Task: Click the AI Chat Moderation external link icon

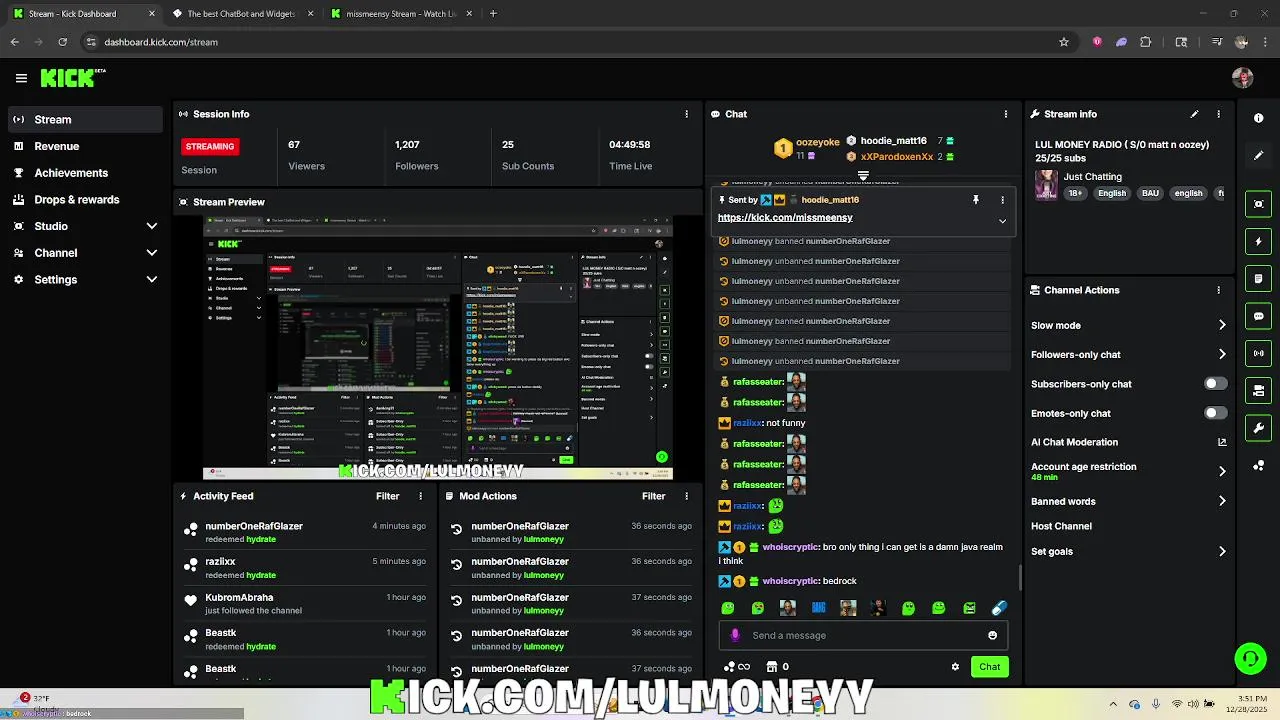Action: [x=1221, y=442]
